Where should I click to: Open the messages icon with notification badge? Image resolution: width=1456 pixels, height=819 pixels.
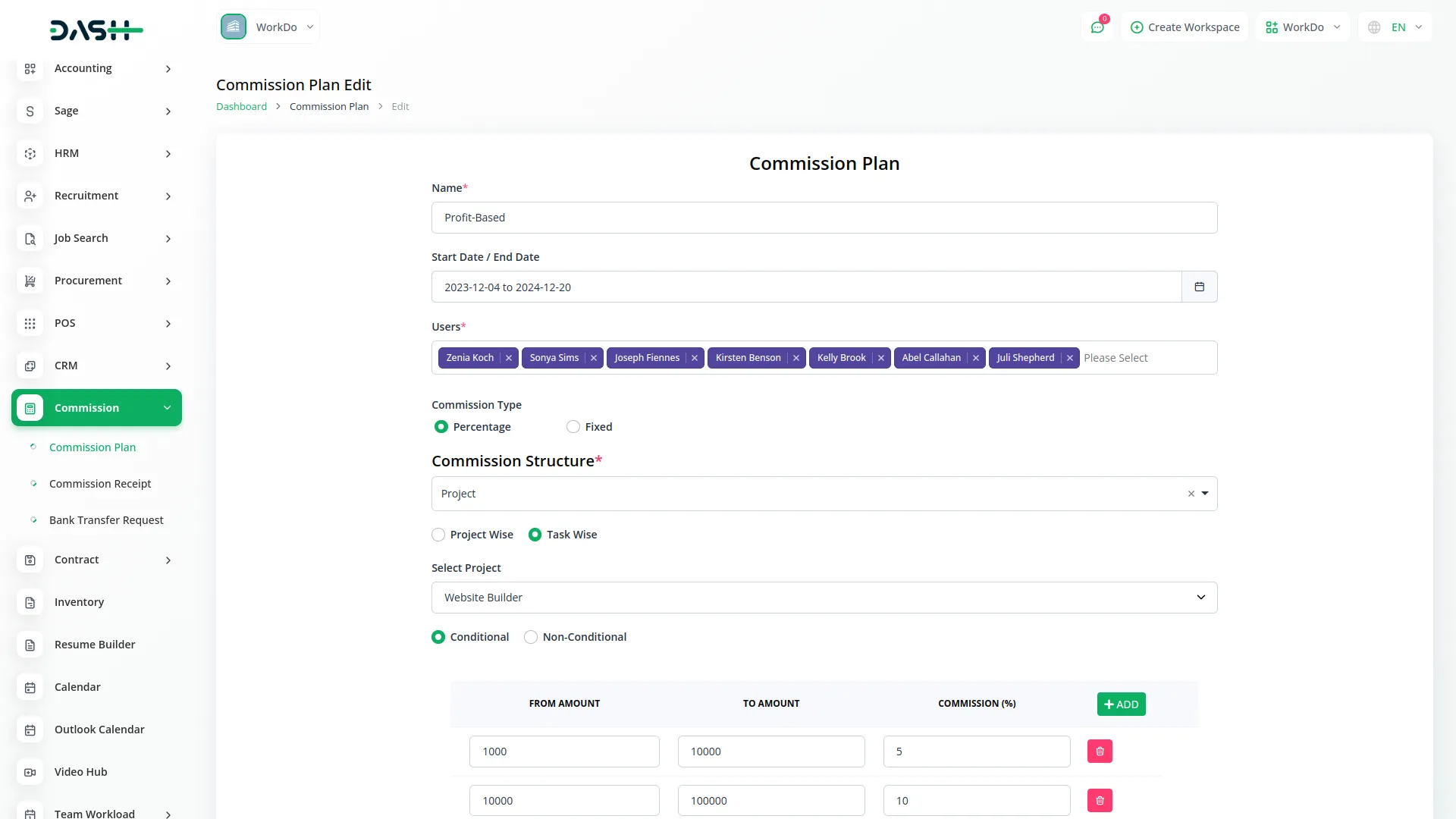tap(1097, 27)
